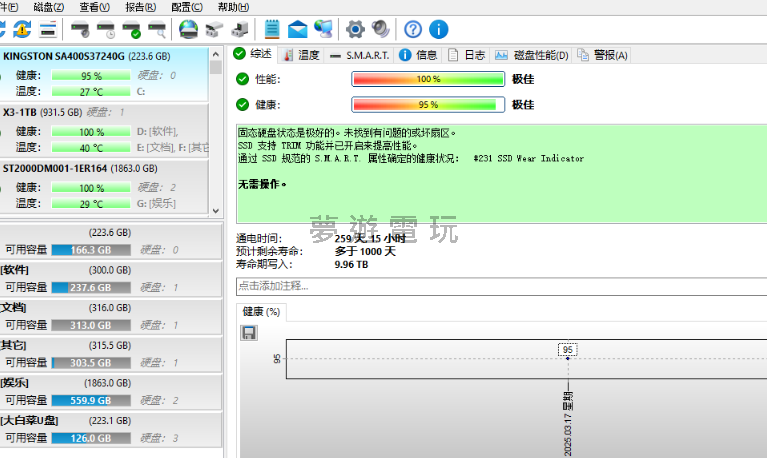Click the speaker sound icon
This screenshot has width=767, height=458.
tap(380, 29)
